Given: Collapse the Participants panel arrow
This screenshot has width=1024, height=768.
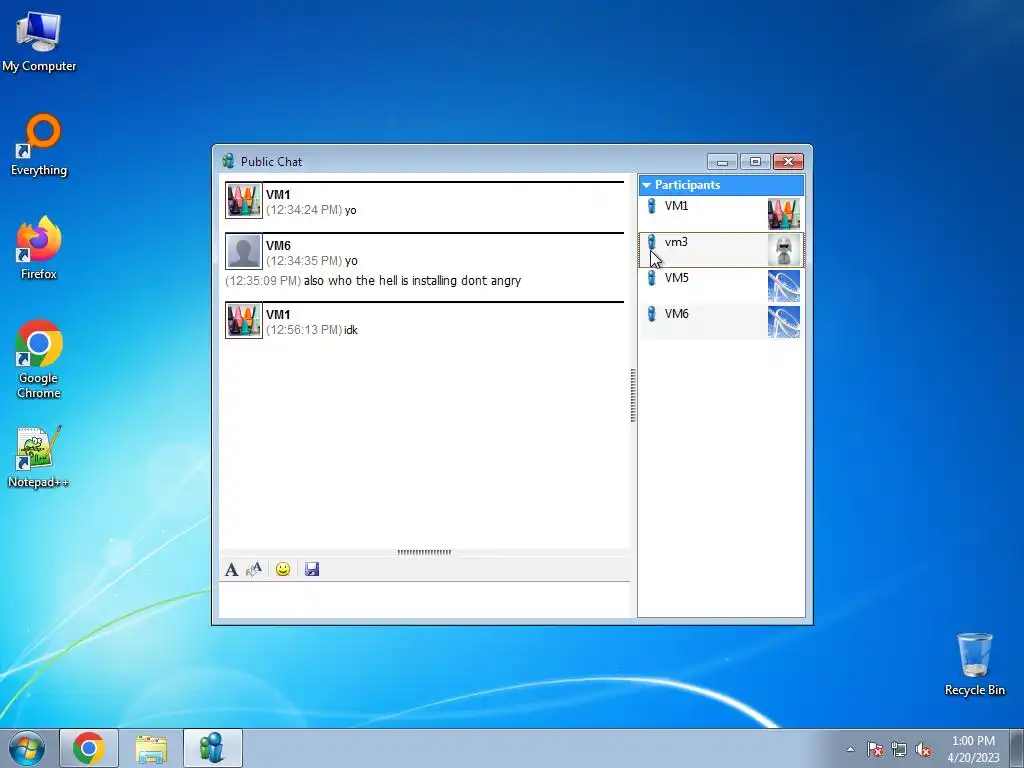Looking at the screenshot, I should 647,185.
